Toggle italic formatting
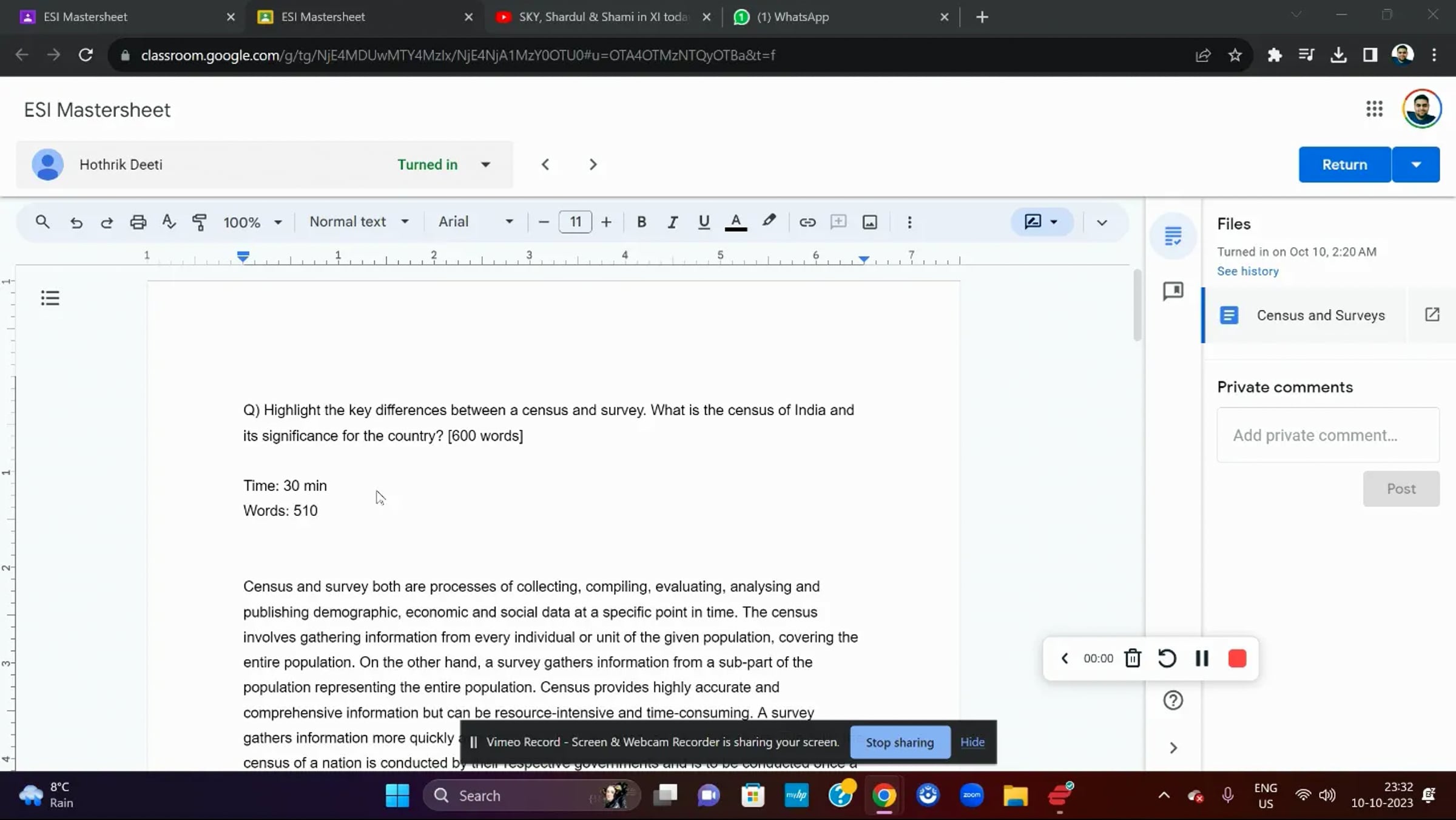 pyautogui.click(x=672, y=222)
